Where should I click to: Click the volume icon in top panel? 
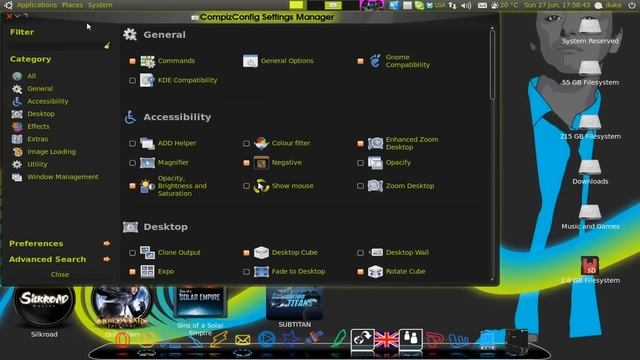[x=466, y=5]
